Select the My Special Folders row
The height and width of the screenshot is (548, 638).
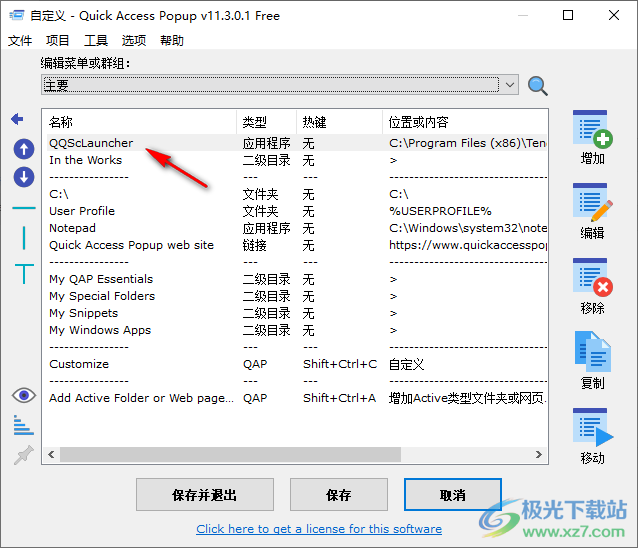[297, 296]
